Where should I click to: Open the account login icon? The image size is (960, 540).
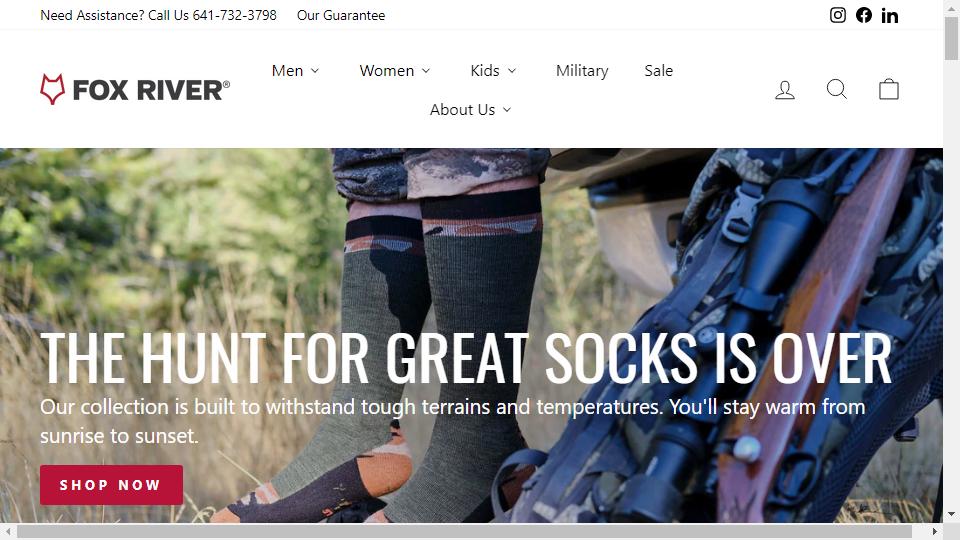(x=785, y=89)
